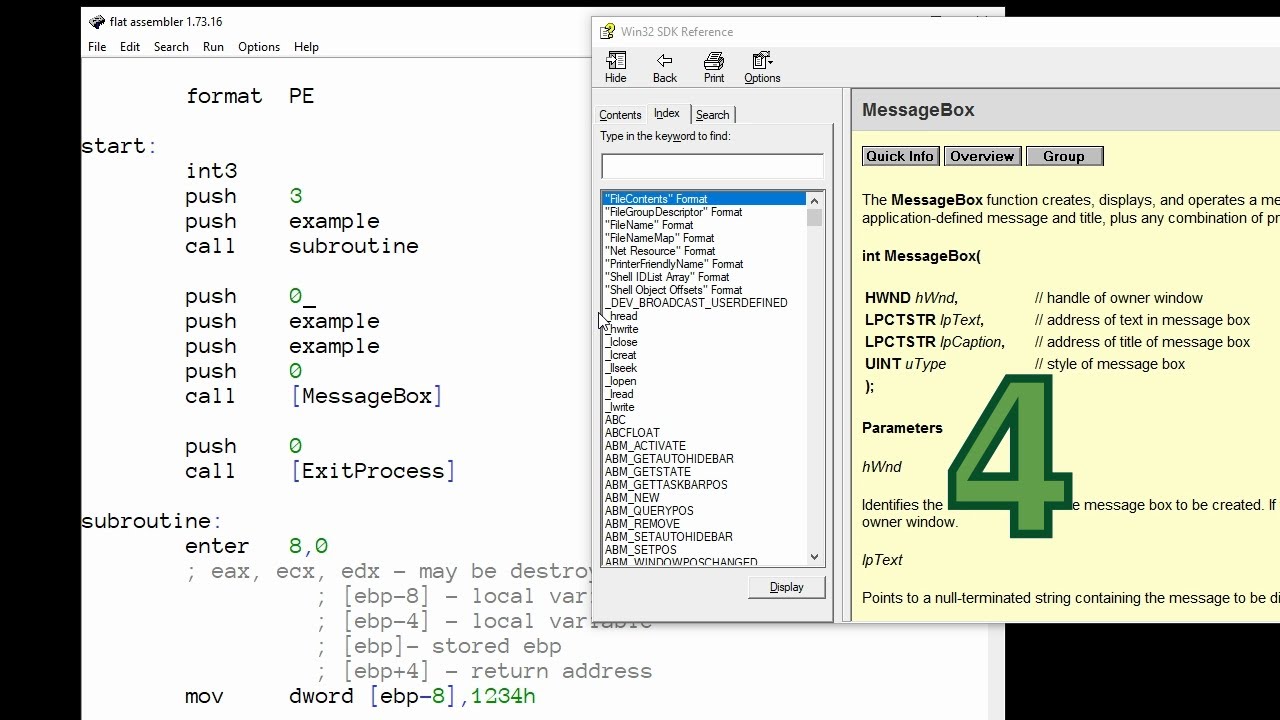Click the index list scroll down arrow

coord(814,557)
